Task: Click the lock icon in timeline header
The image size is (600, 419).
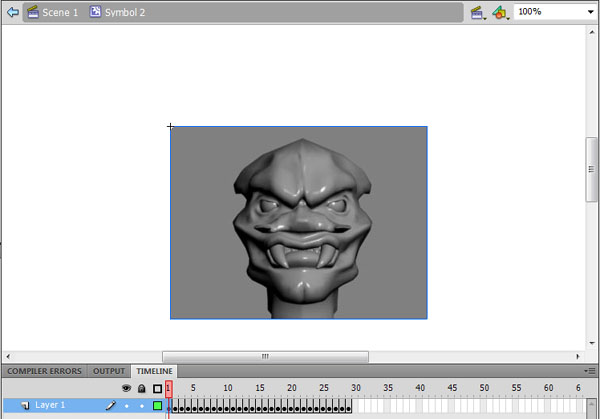Action: (142, 388)
